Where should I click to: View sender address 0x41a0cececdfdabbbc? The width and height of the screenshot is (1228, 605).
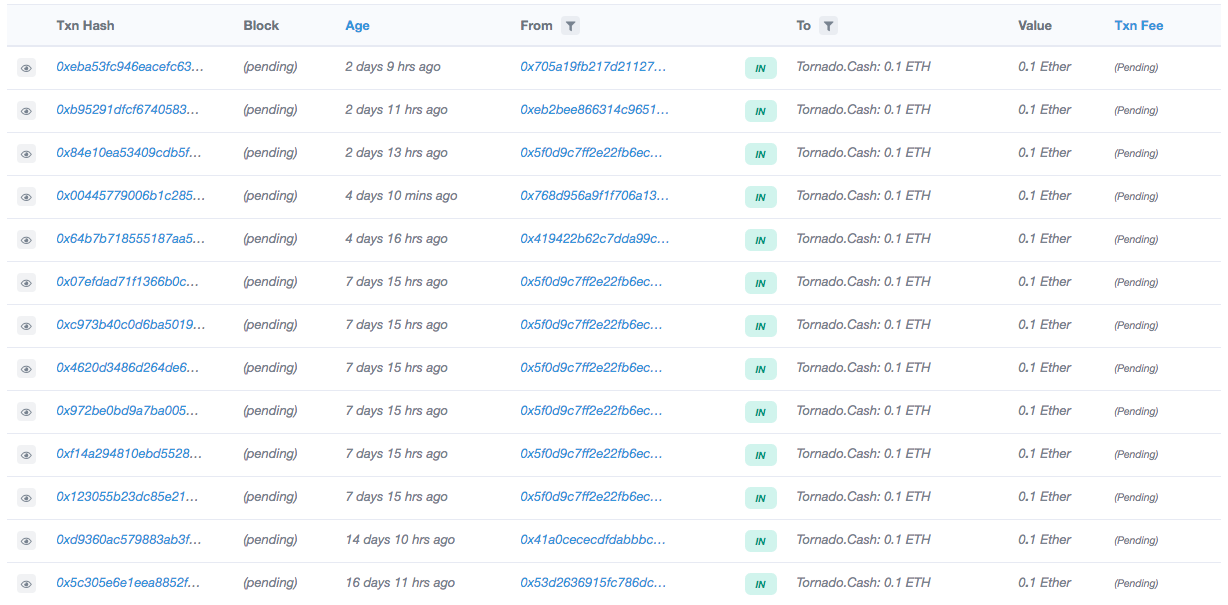pos(594,540)
